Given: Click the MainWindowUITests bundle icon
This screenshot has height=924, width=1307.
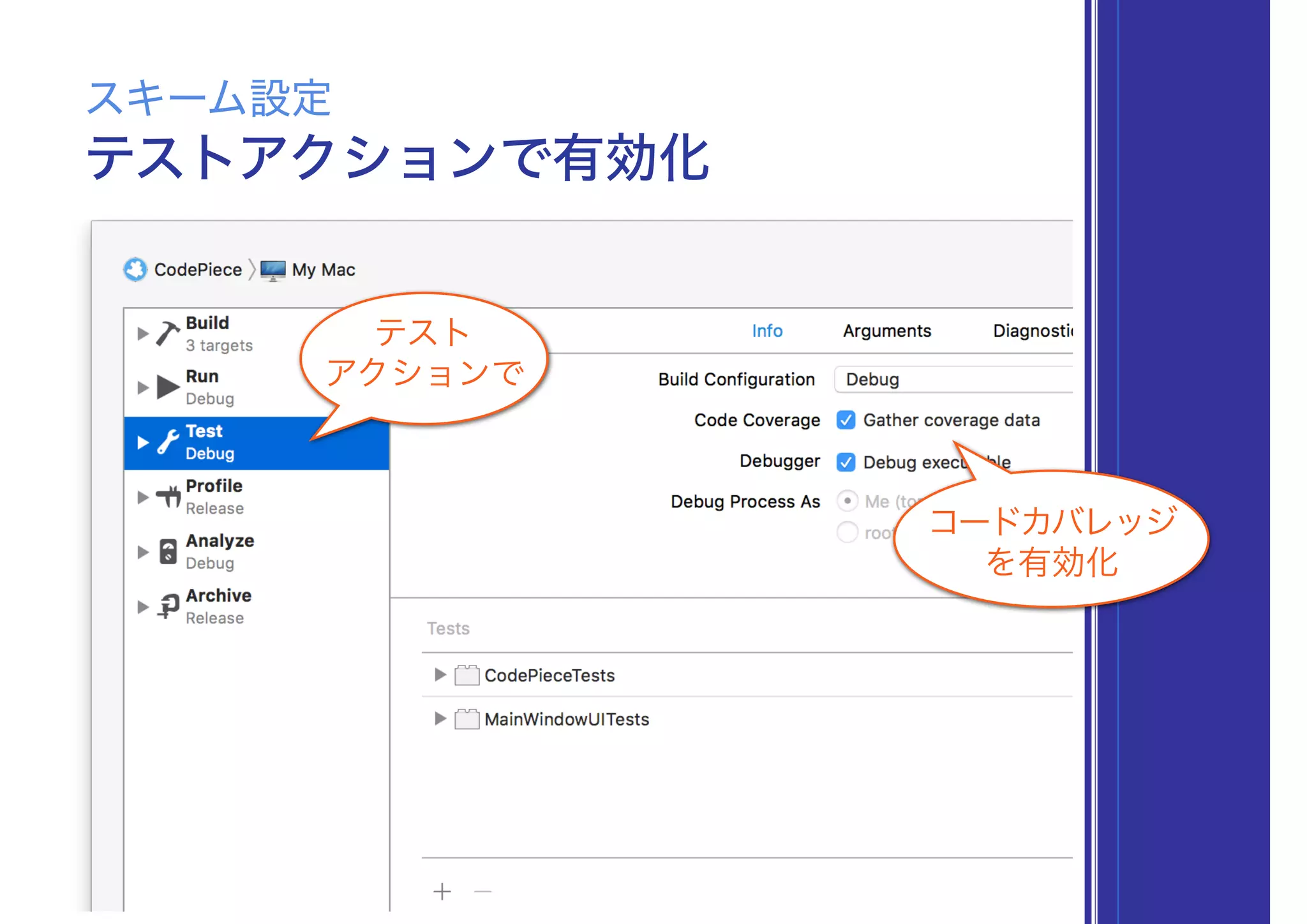Looking at the screenshot, I should click(467, 719).
